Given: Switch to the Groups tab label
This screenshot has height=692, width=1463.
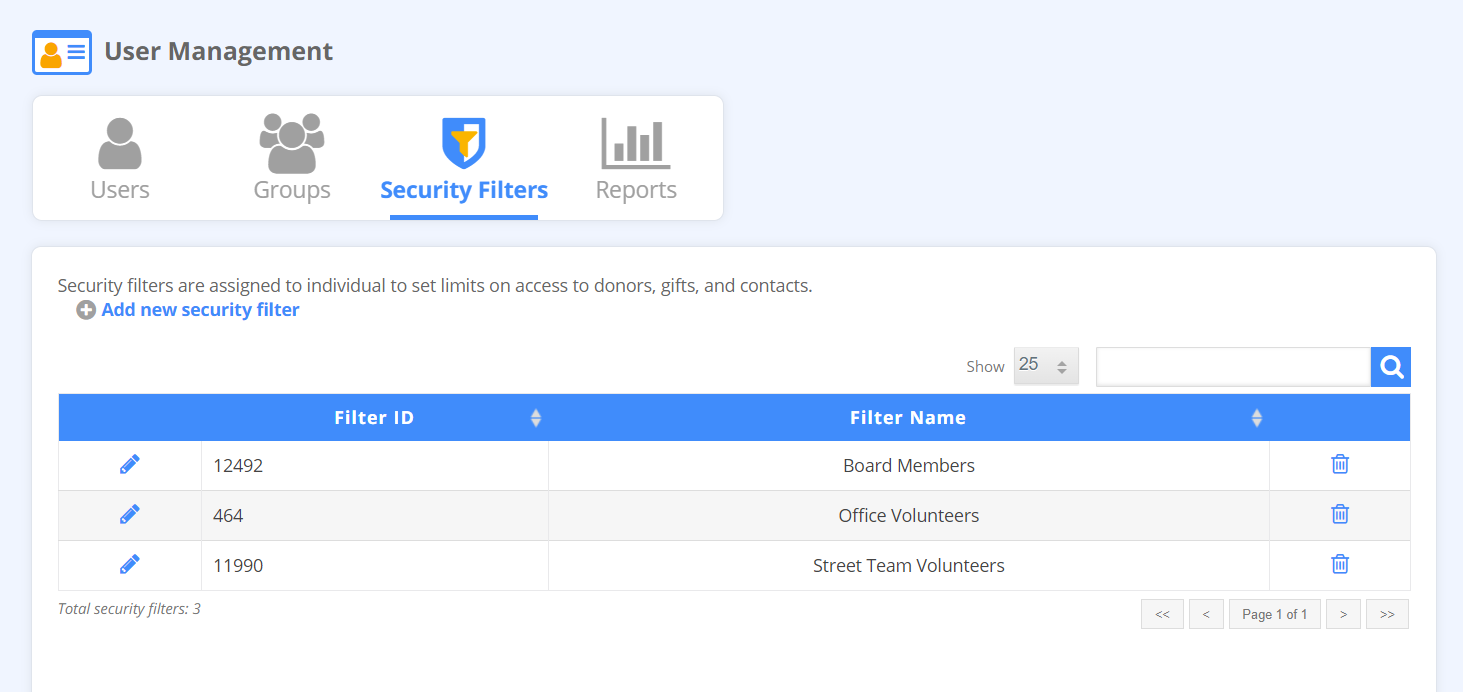Looking at the screenshot, I should point(292,190).
